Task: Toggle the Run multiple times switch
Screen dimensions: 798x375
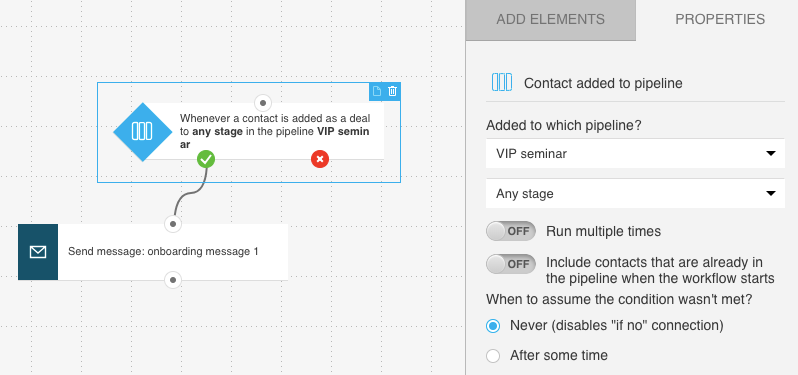Action: click(x=511, y=231)
